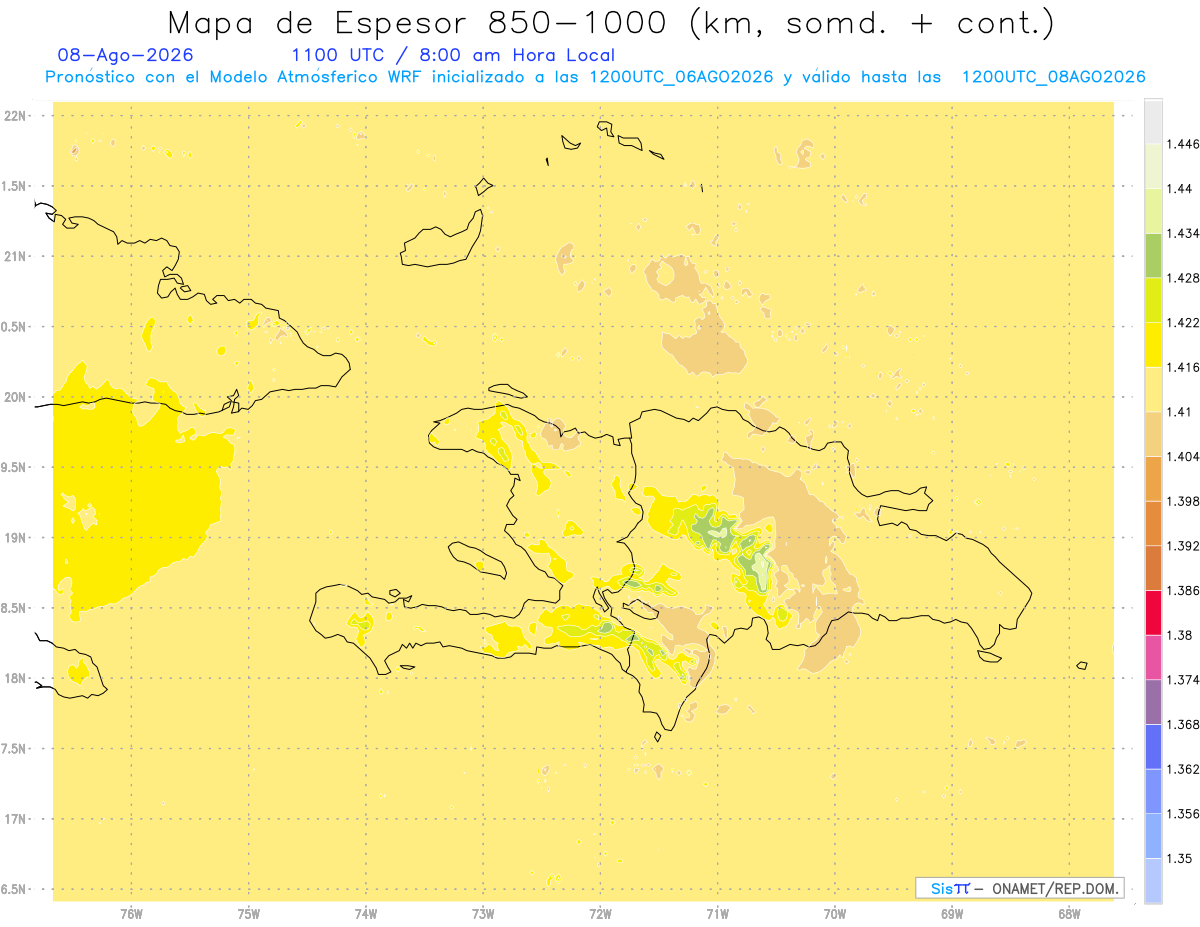Click the "20N" latitude label
Image resolution: width=1200 pixels, height=927 pixels.
(15, 397)
